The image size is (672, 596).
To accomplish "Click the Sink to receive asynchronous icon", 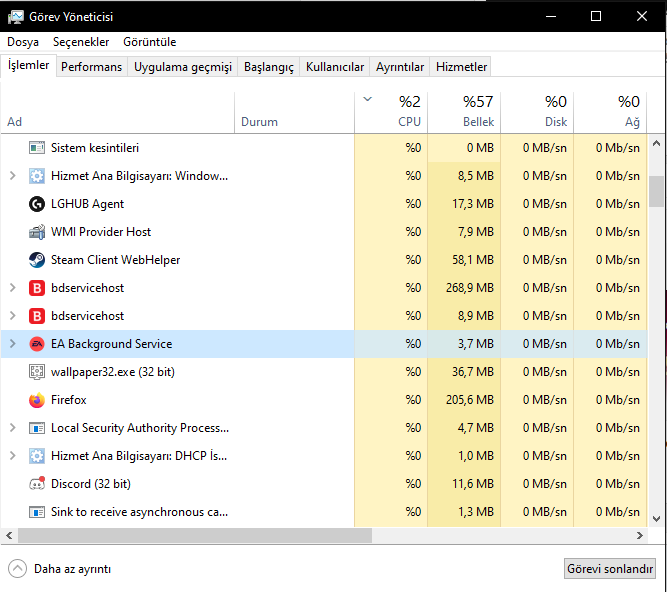I will [37, 512].
